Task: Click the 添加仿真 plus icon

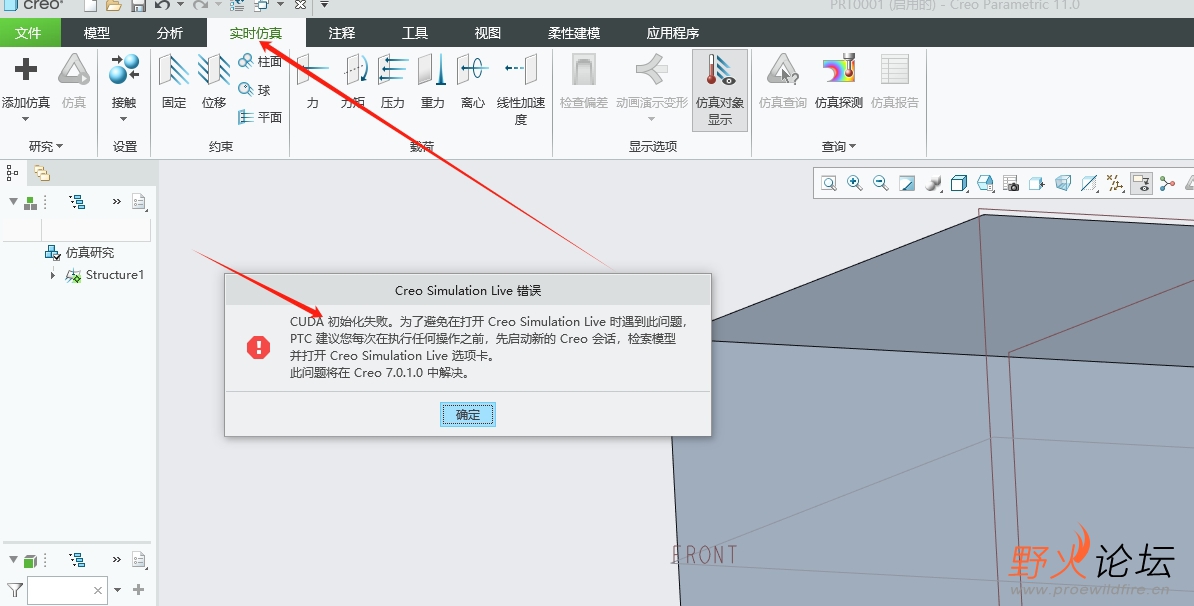Action: coord(25,70)
